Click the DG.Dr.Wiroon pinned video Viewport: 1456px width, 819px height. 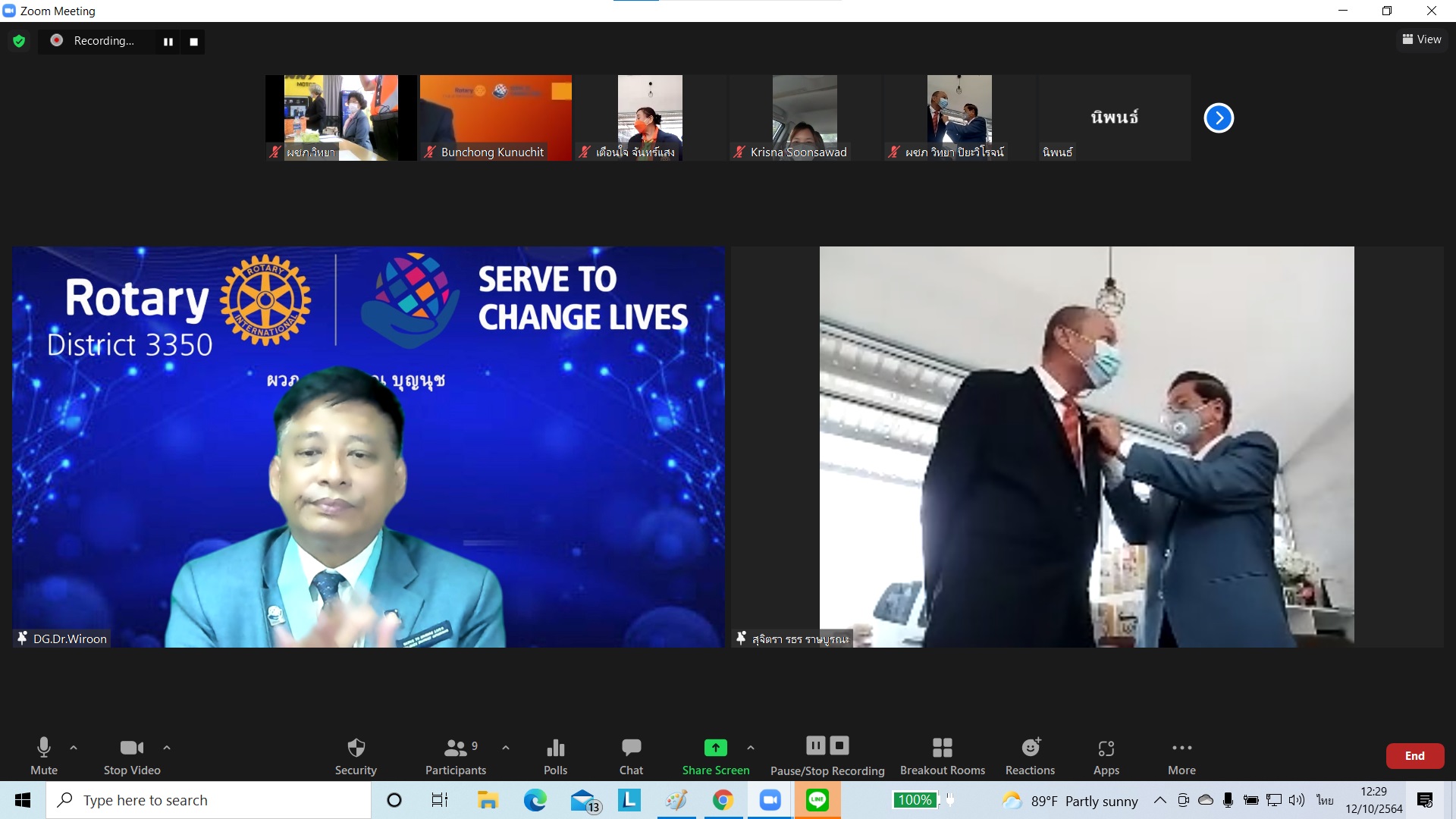point(369,447)
